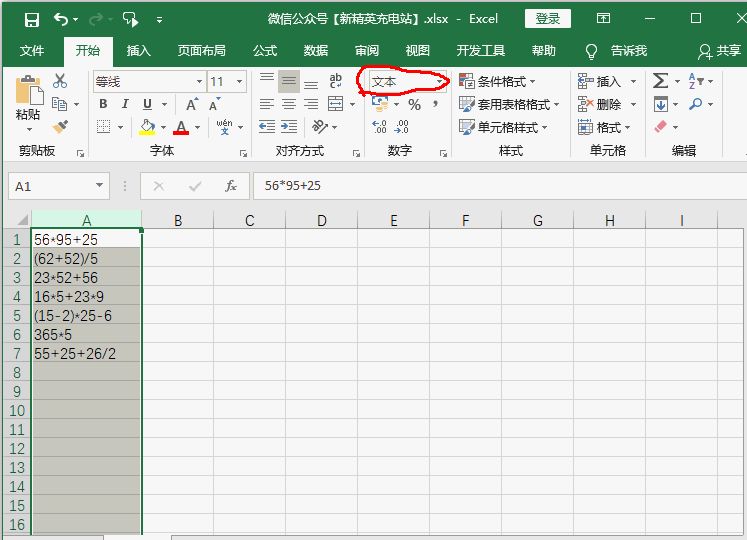
Task: Open 条件格式 conditional formatting menu
Action: click(x=497, y=82)
